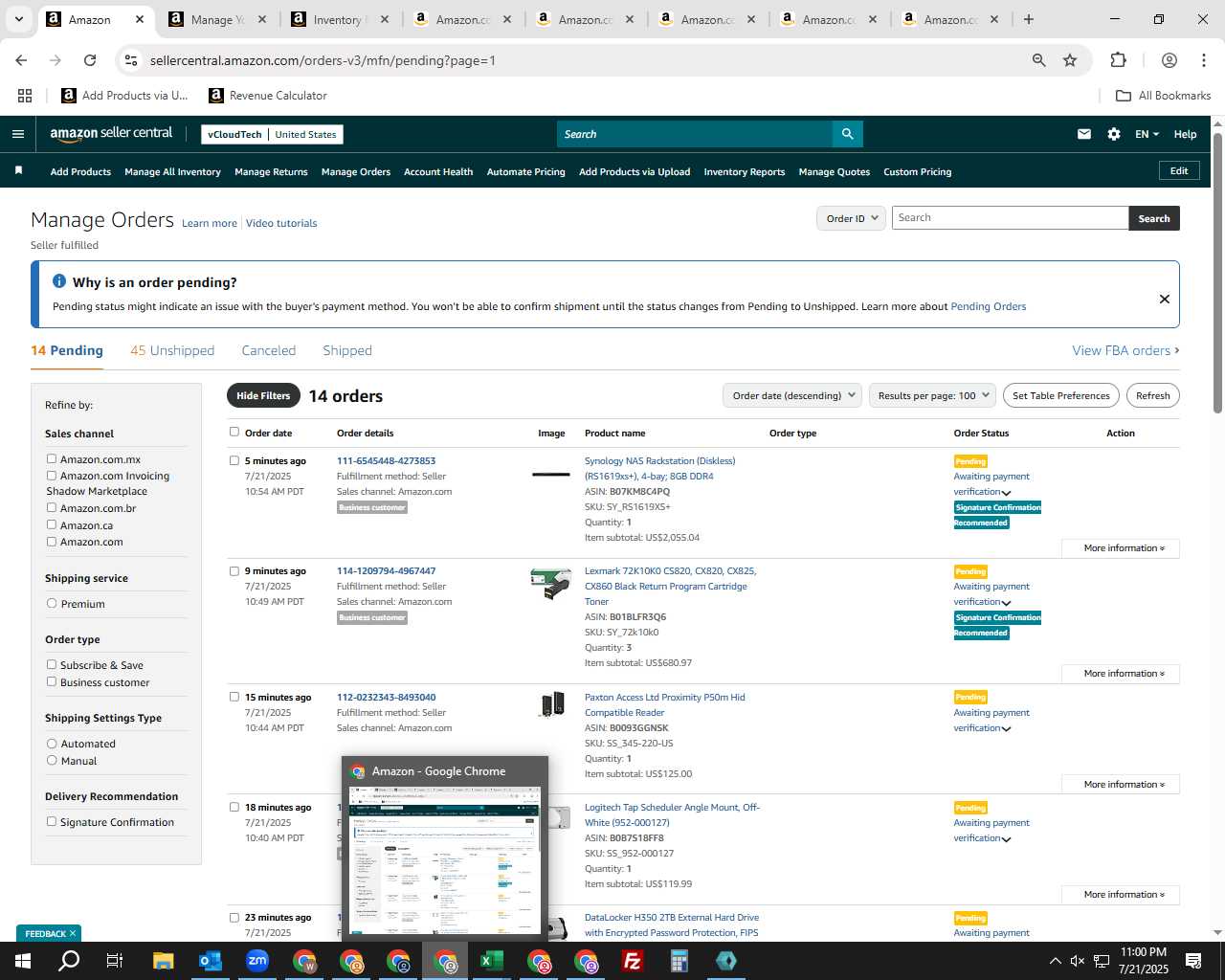Image resolution: width=1225 pixels, height=980 pixels.
Task: Open Zoom from the taskbar
Action: coord(256,961)
